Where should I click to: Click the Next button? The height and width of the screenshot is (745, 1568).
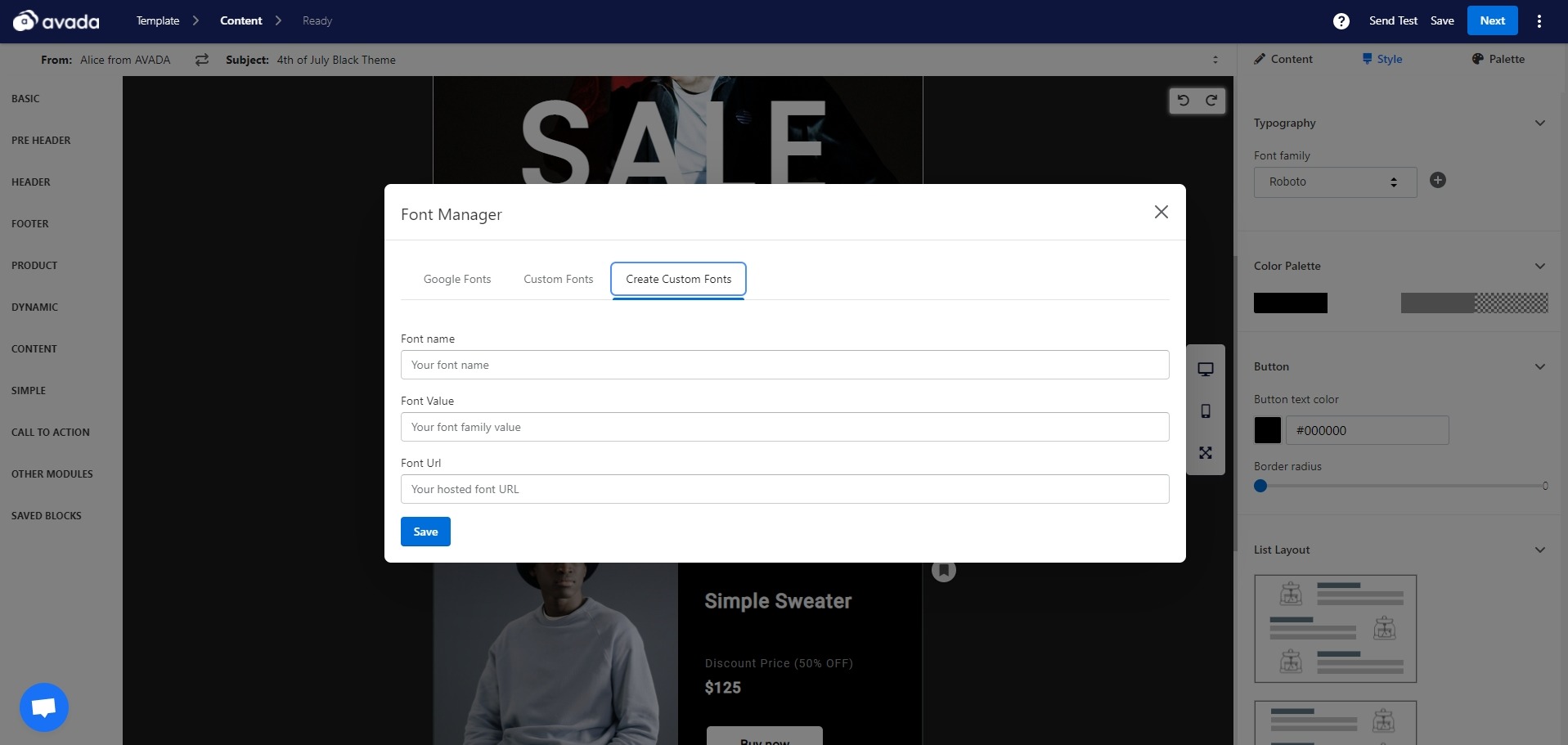tap(1492, 21)
